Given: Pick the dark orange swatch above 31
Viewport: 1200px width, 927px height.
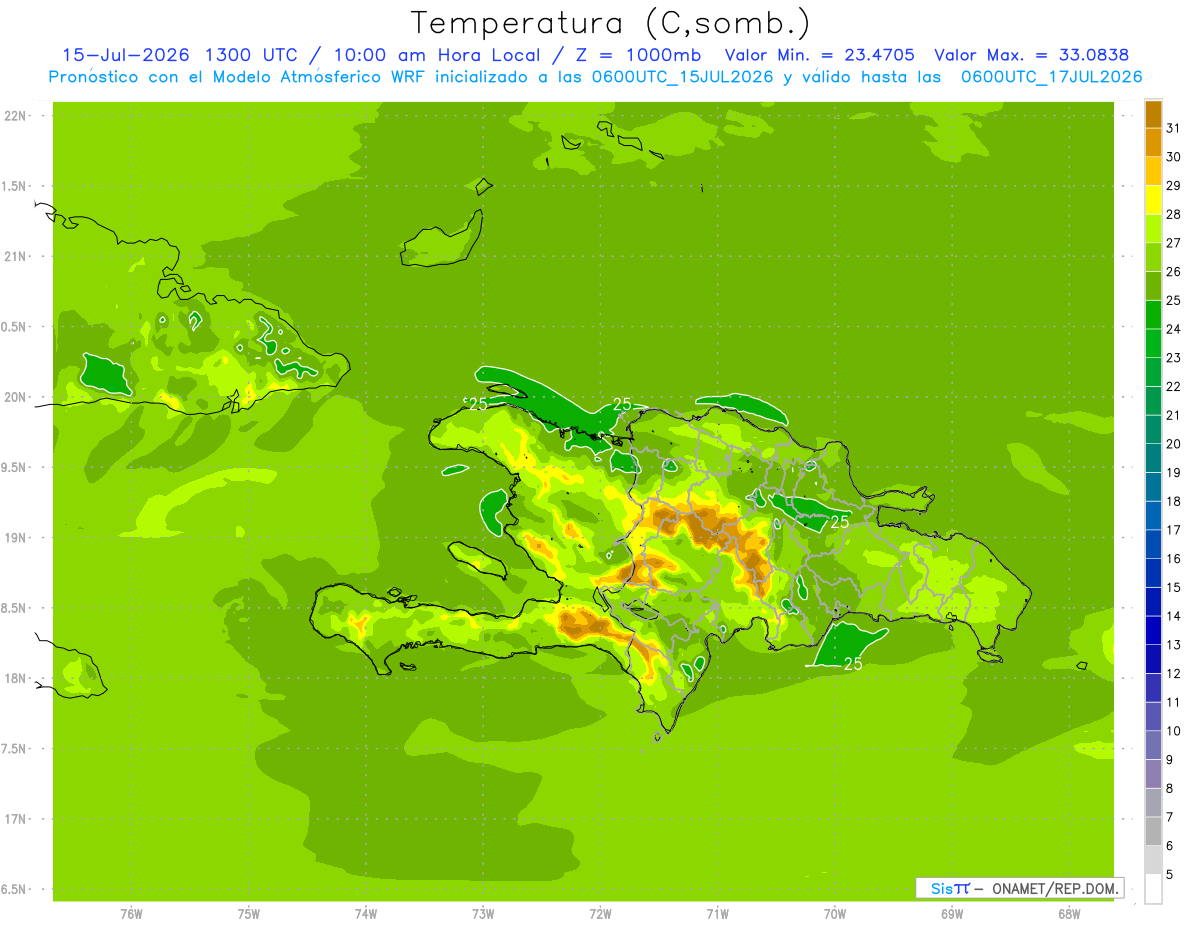Looking at the screenshot, I should click(x=1153, y=114).
